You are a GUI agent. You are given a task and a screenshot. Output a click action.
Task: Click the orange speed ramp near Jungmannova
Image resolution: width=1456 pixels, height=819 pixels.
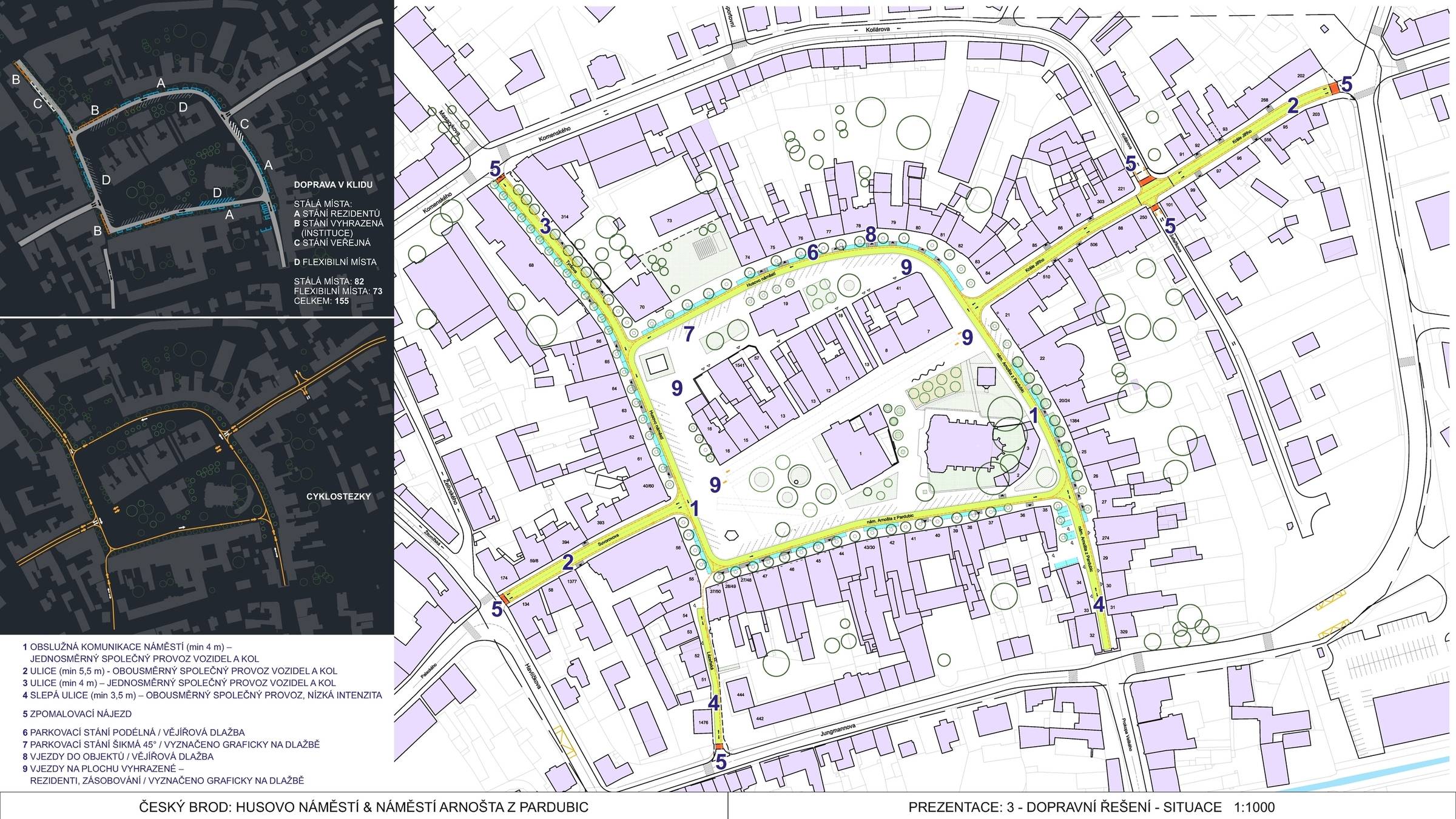(719, 747)
